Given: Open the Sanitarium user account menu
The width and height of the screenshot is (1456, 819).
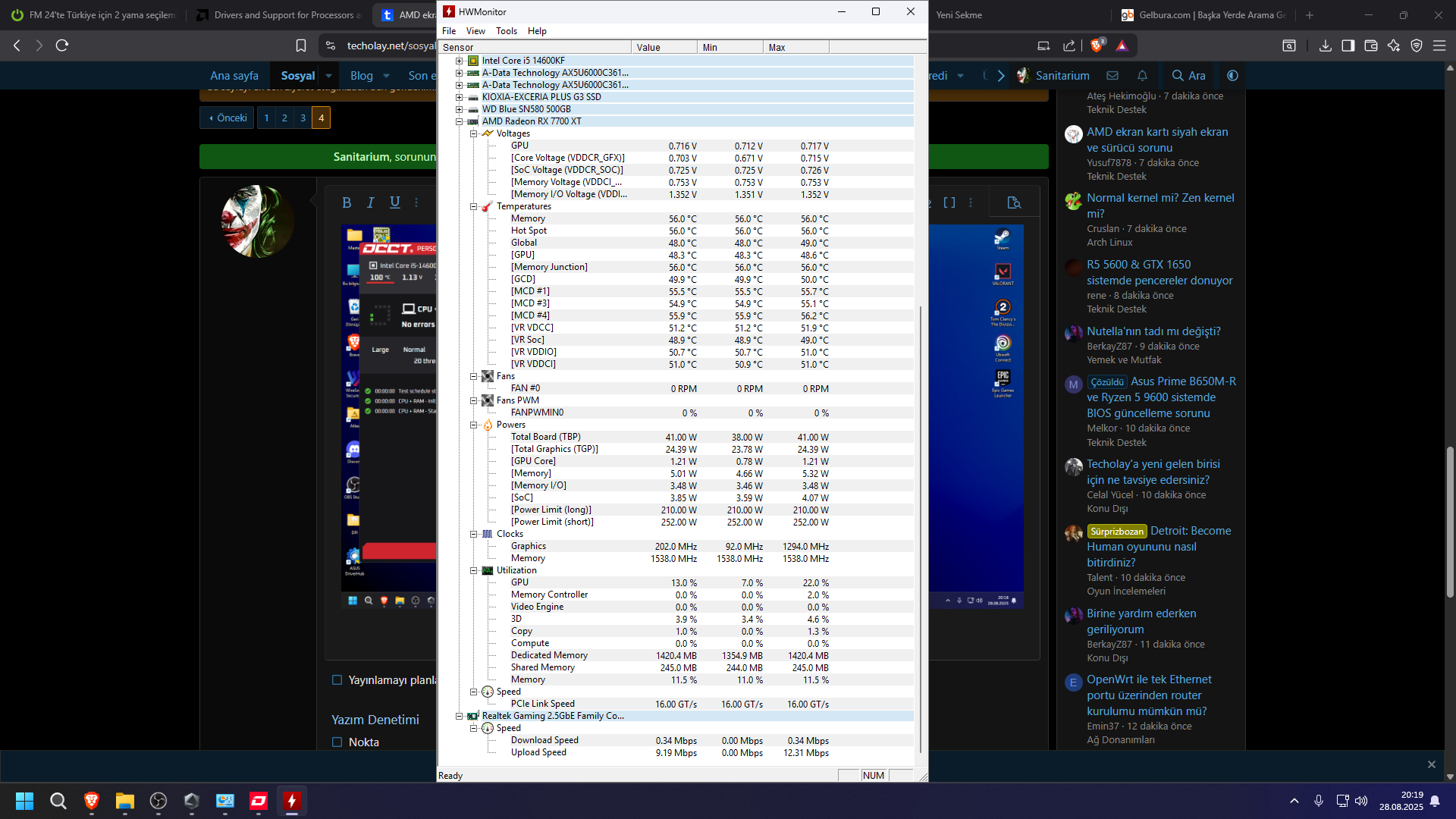Looking at the screenshot, I should tap(1053, 76).
